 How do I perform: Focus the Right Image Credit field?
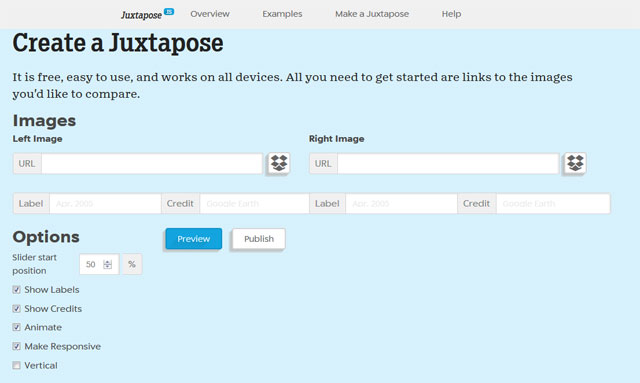click(x=553, y=203)
